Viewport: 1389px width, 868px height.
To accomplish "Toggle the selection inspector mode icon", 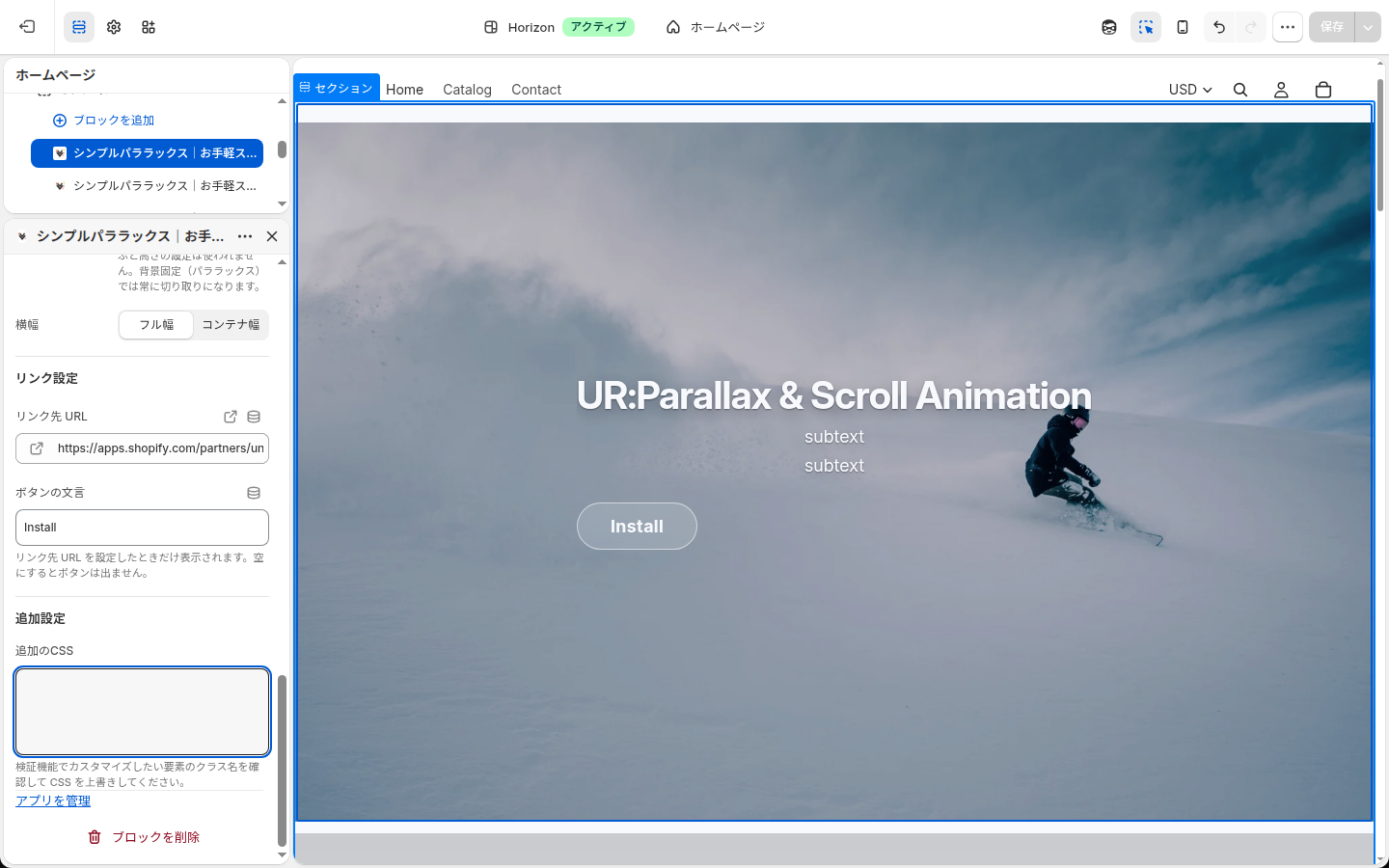I will tap(1146, 27).
